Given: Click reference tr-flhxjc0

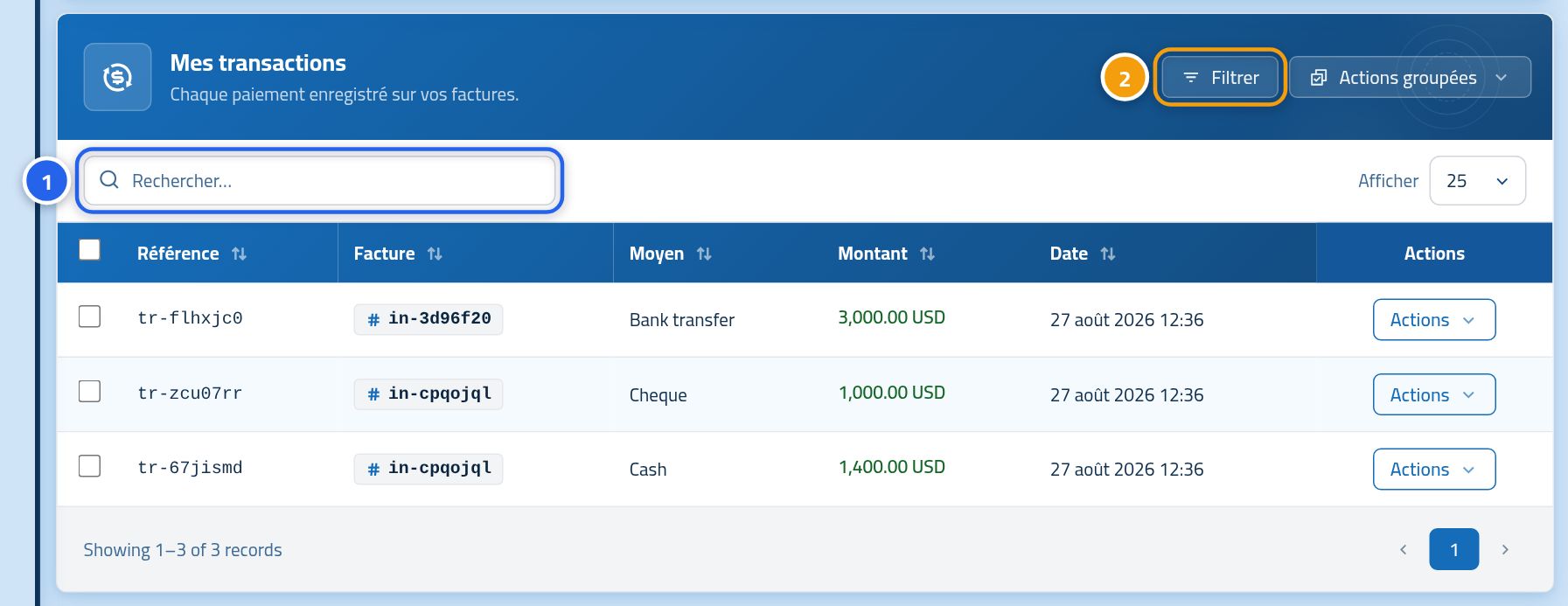Looking at the screenshot, I should 190,318.
